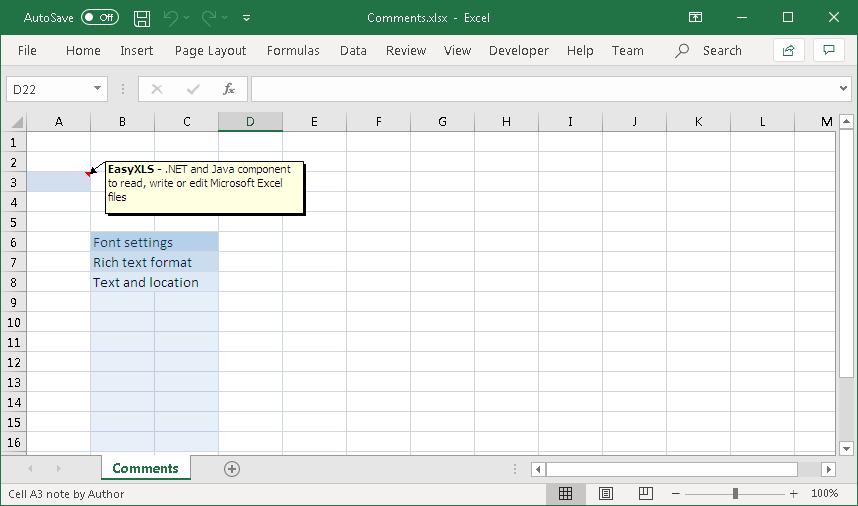Viewport: 858px width, 506px height.
Task: Open Customize Quick Access Toolbar dropdown
Action: point(247,18)
